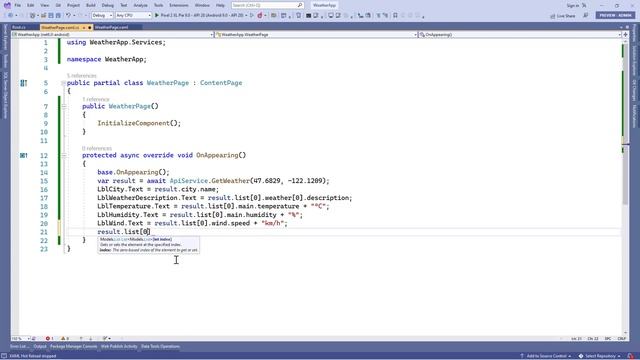
Task: Click the bookmark toolbar icon
Action: pyautogui.click(x=395, y=16)
